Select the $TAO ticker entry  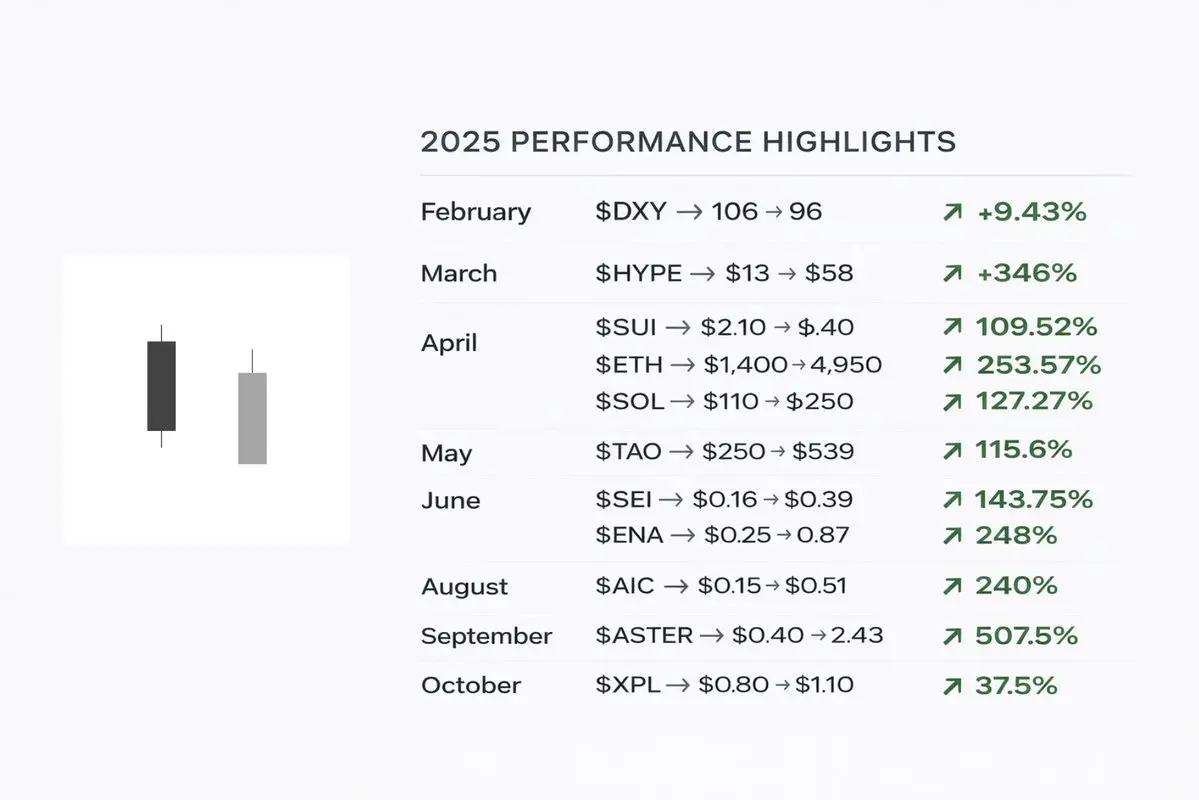[628, 451]
